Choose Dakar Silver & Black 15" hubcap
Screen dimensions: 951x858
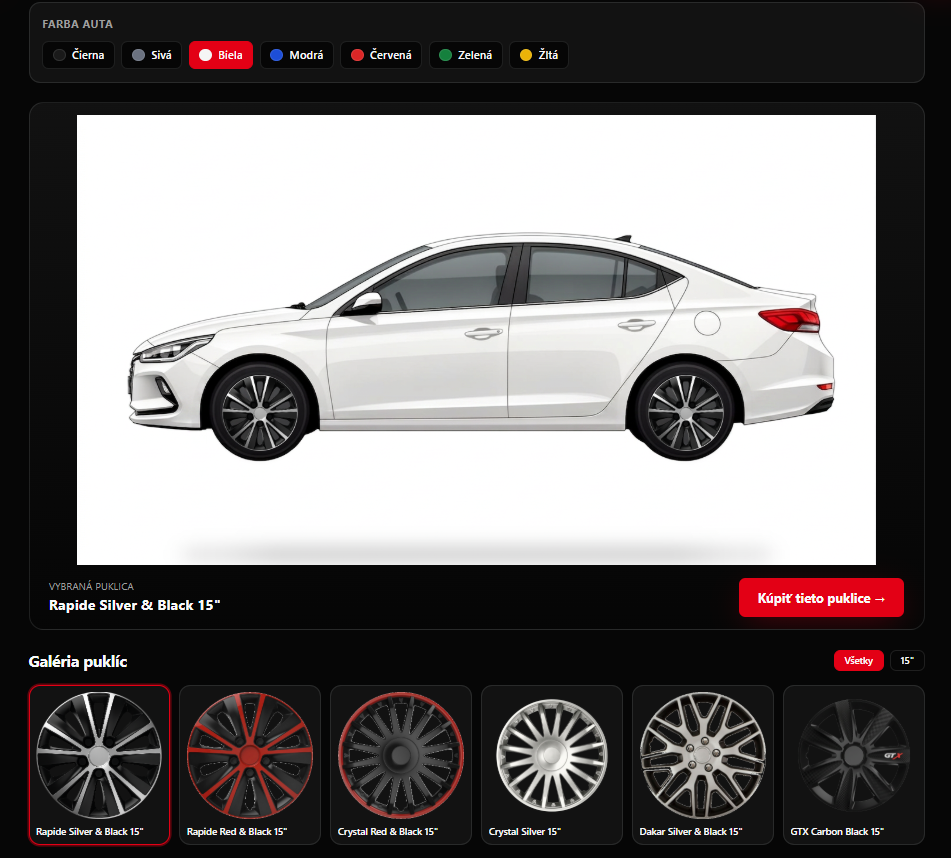(703, 765)
